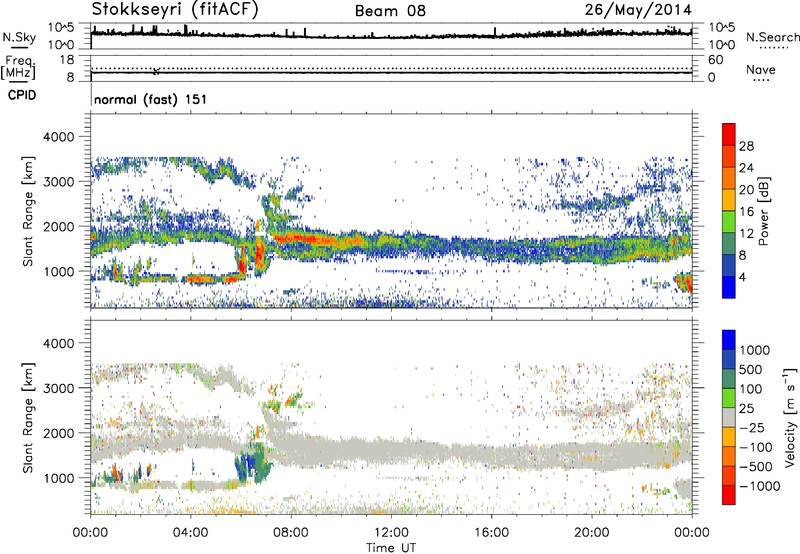Image resolution: width=800 pixels, height=554 pixels.
Task: Click the gray segment of velocity colorbar
Action: 729,417
